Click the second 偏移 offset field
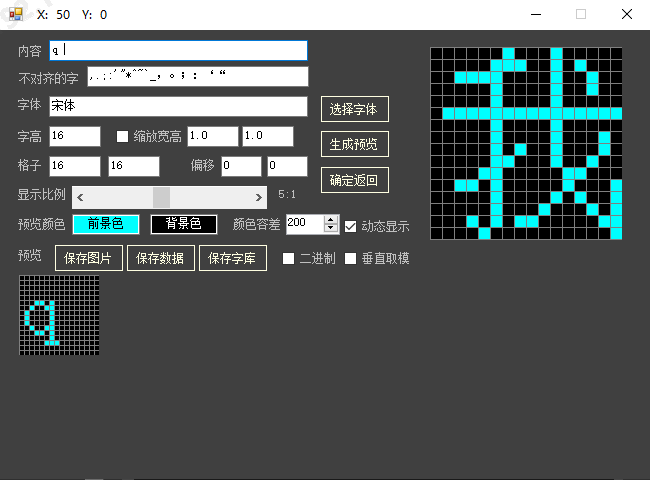650x480 pixels. pyautogui.click(x=287, y=166)
